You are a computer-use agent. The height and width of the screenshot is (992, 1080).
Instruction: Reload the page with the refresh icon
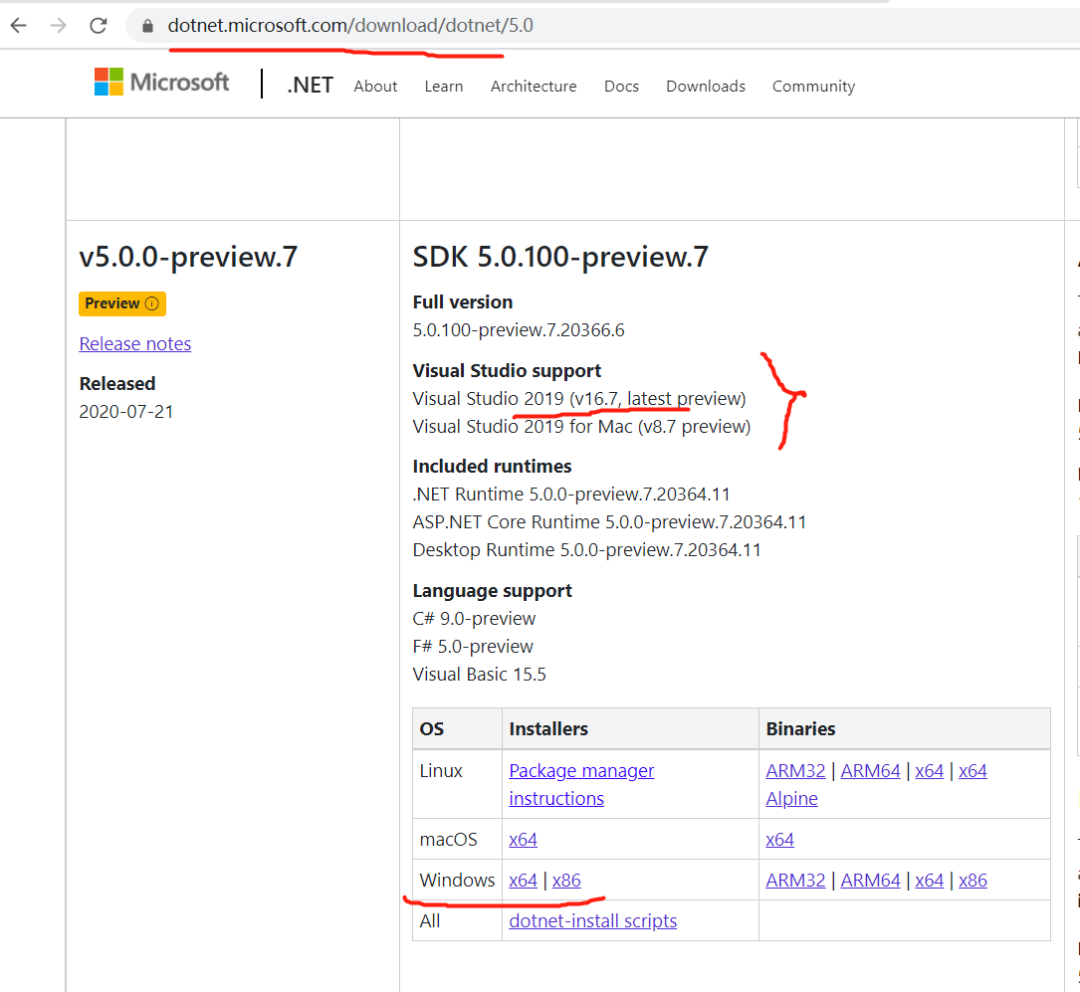tap(98, 25)
